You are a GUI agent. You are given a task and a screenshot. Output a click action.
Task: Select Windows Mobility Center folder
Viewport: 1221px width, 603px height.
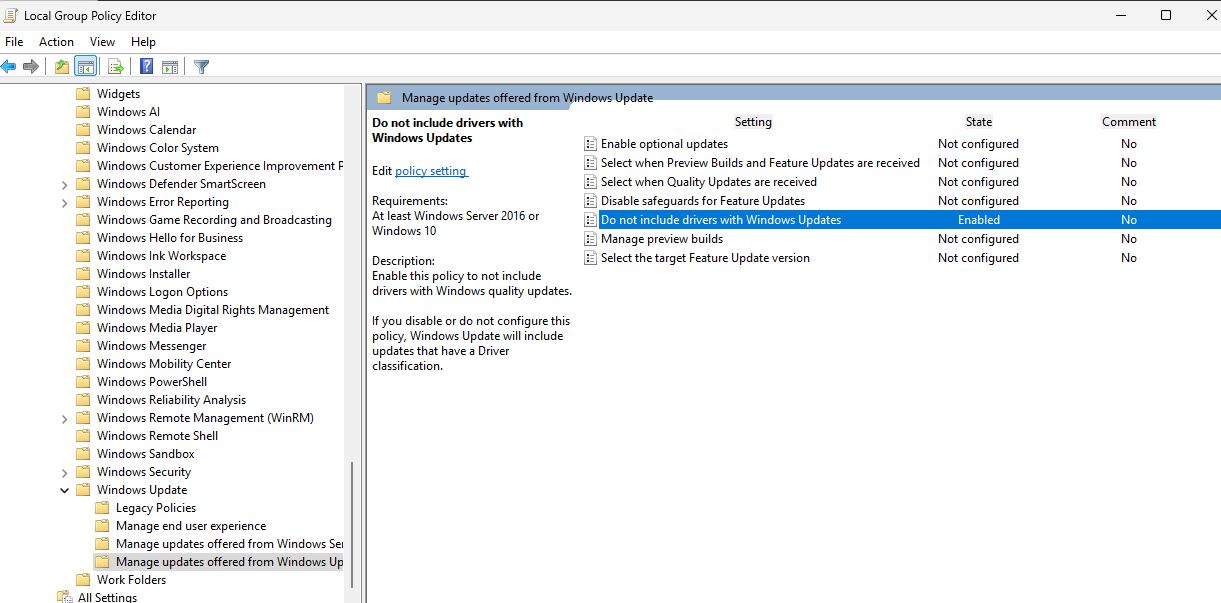tap(164, 364)
